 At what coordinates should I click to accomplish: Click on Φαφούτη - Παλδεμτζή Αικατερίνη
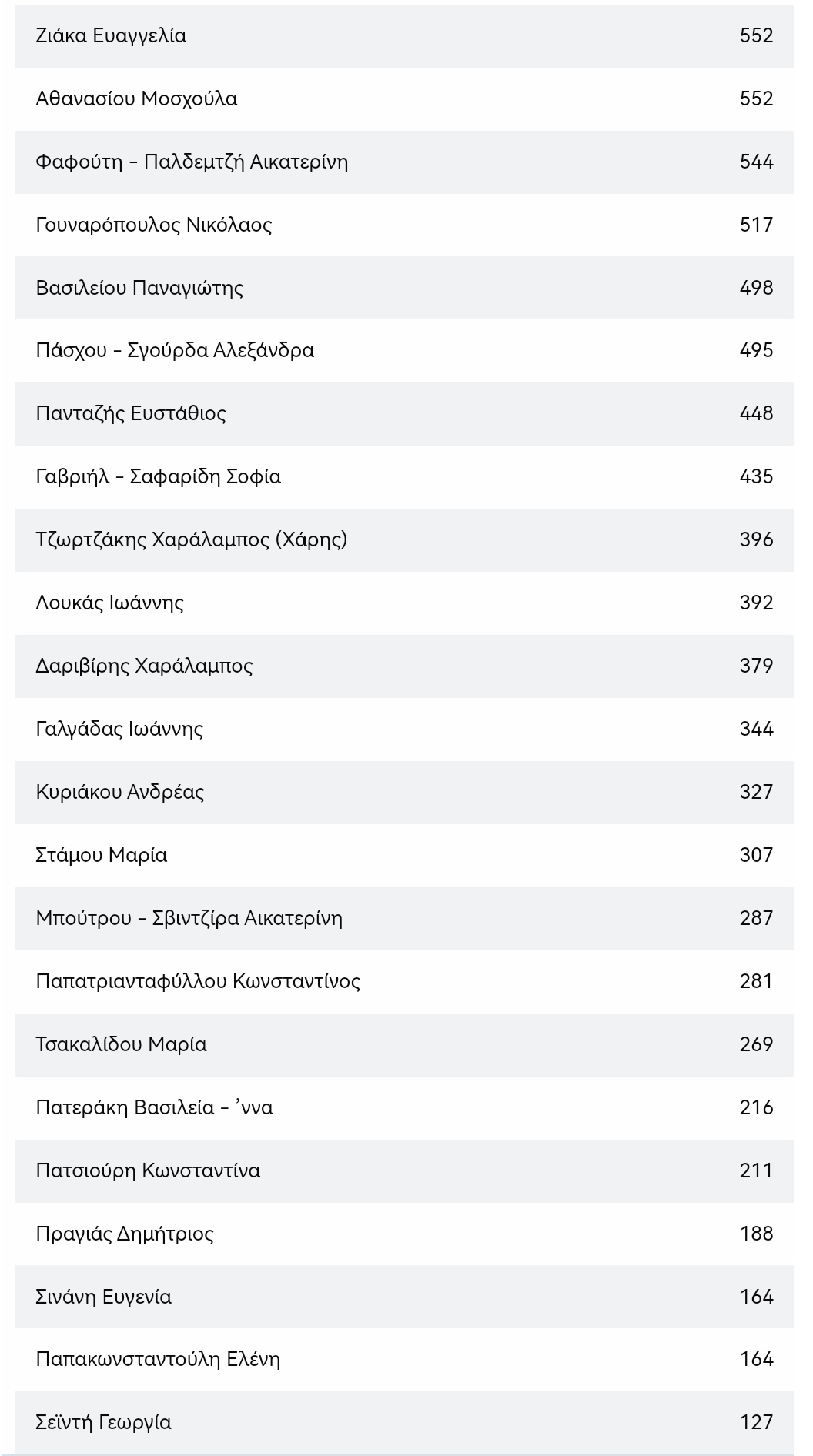(192, 162)
